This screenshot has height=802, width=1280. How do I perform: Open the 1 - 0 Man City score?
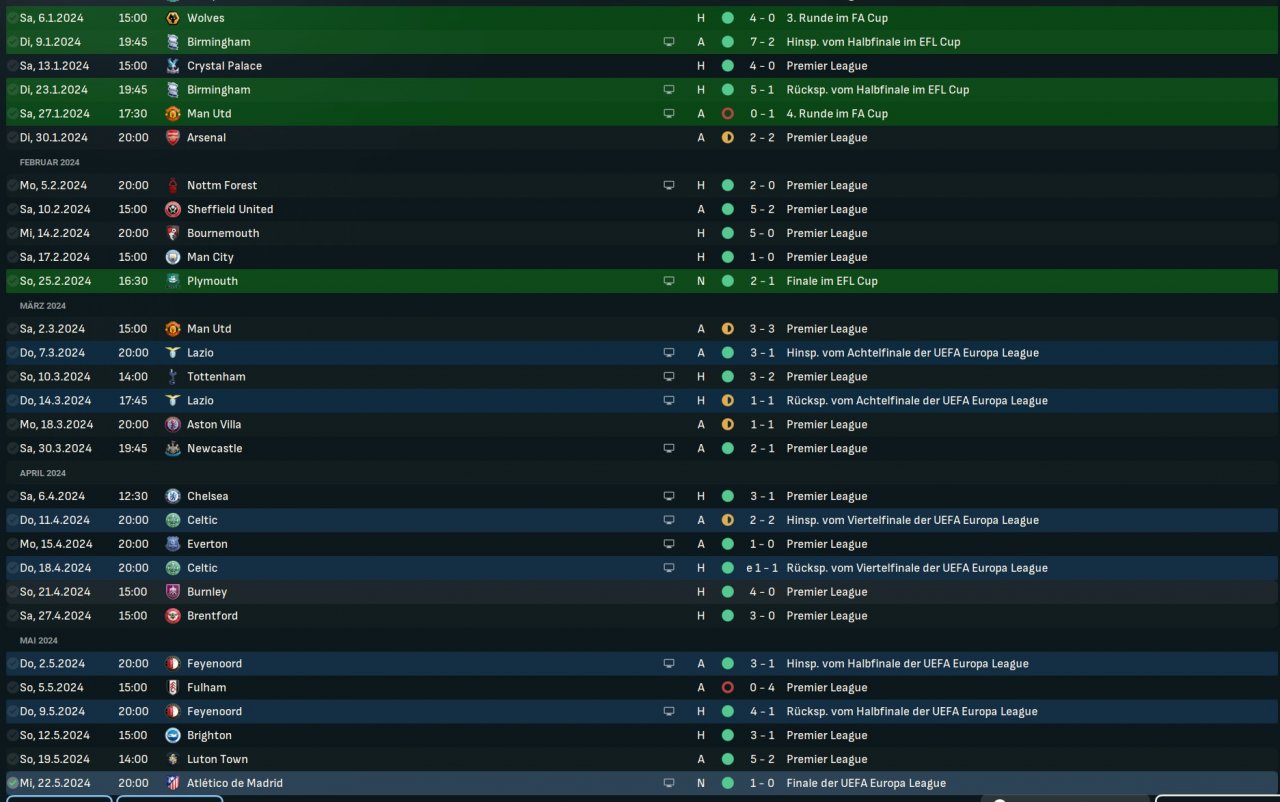tap(762, 257)
